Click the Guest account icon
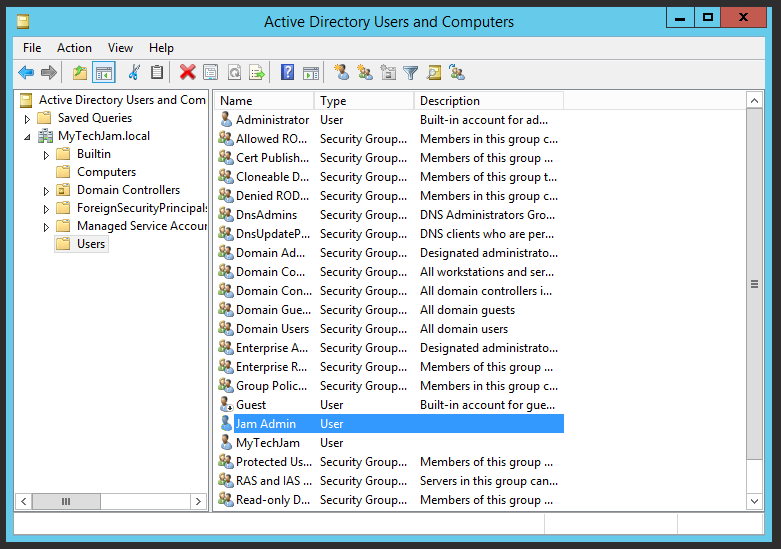781x549 pixels. click(x=227, y=405)
